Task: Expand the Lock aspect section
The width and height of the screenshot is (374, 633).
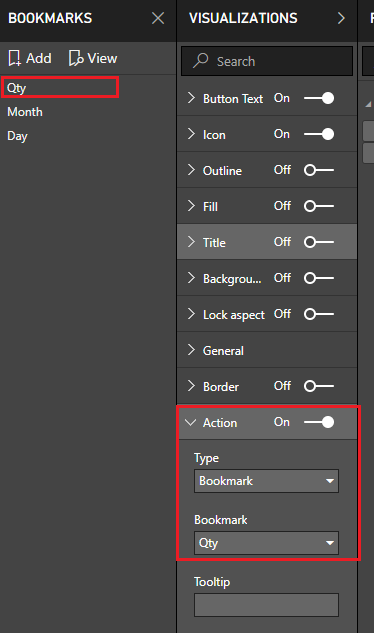Action: 191,314
